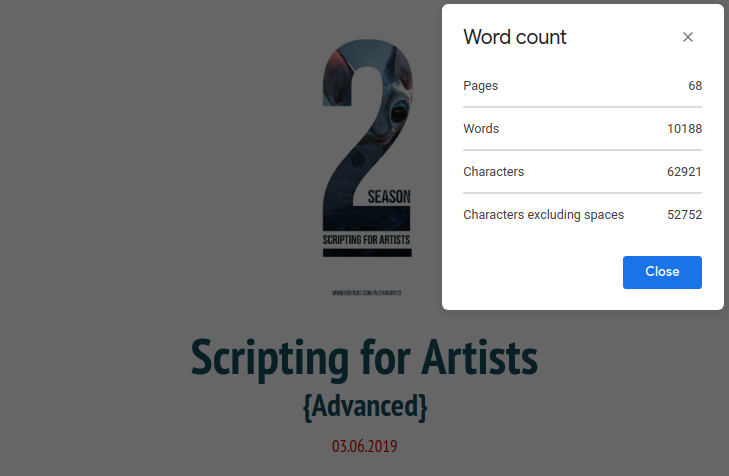Click the Characters label in the dialog
This screenshot has height=476, width=729.
click(493, 172)
